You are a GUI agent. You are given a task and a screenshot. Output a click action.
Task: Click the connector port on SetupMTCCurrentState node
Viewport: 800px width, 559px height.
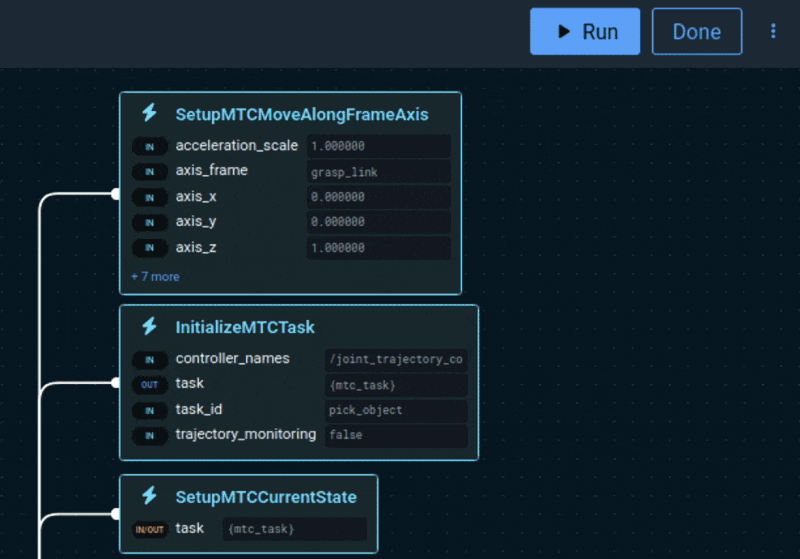point(116,514)
